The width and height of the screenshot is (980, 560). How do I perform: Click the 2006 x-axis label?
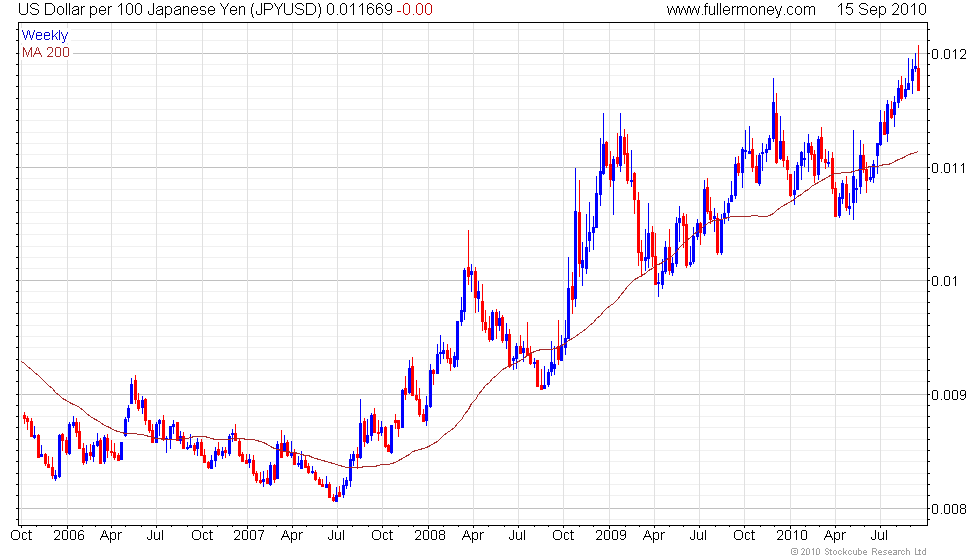[x=69, y=536]
